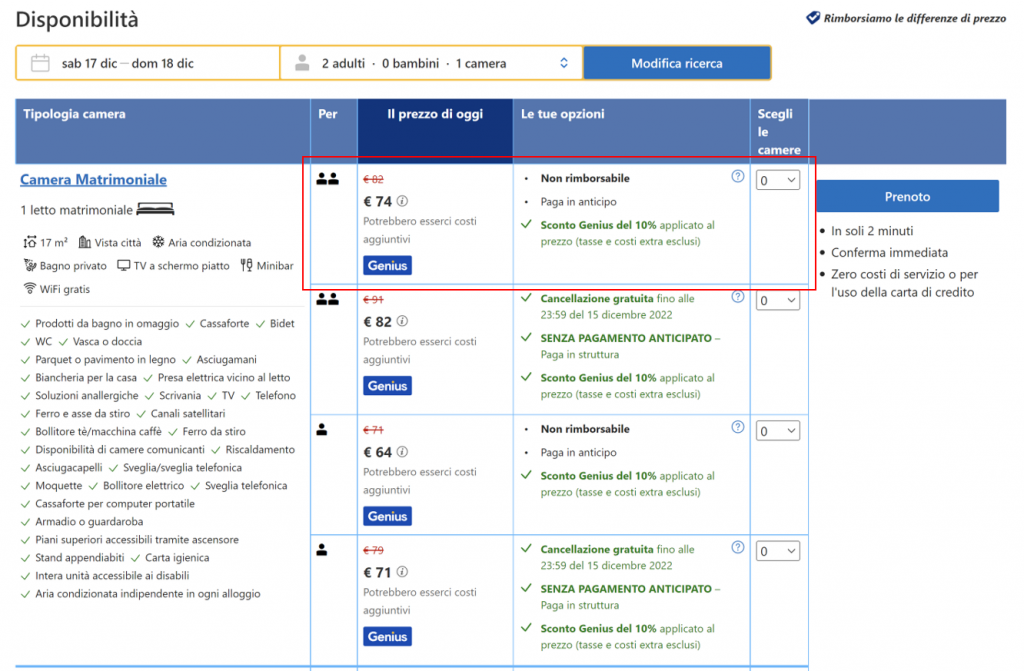Screen dimensions: 1024x671
Task: Click the Genius badge under € 82
Action: pyautogui.click(x=387, y=386)
